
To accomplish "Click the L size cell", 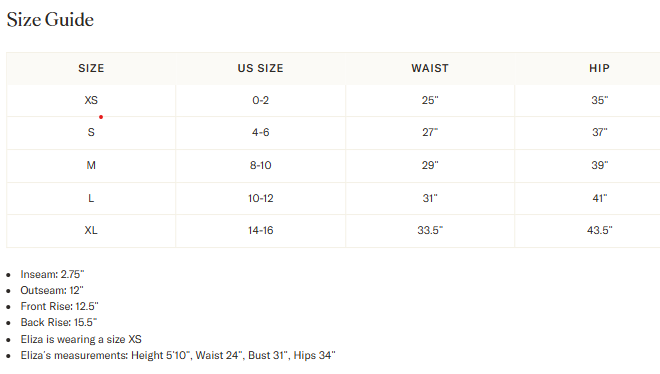I will pyautogui.click(x=91, y=198).
